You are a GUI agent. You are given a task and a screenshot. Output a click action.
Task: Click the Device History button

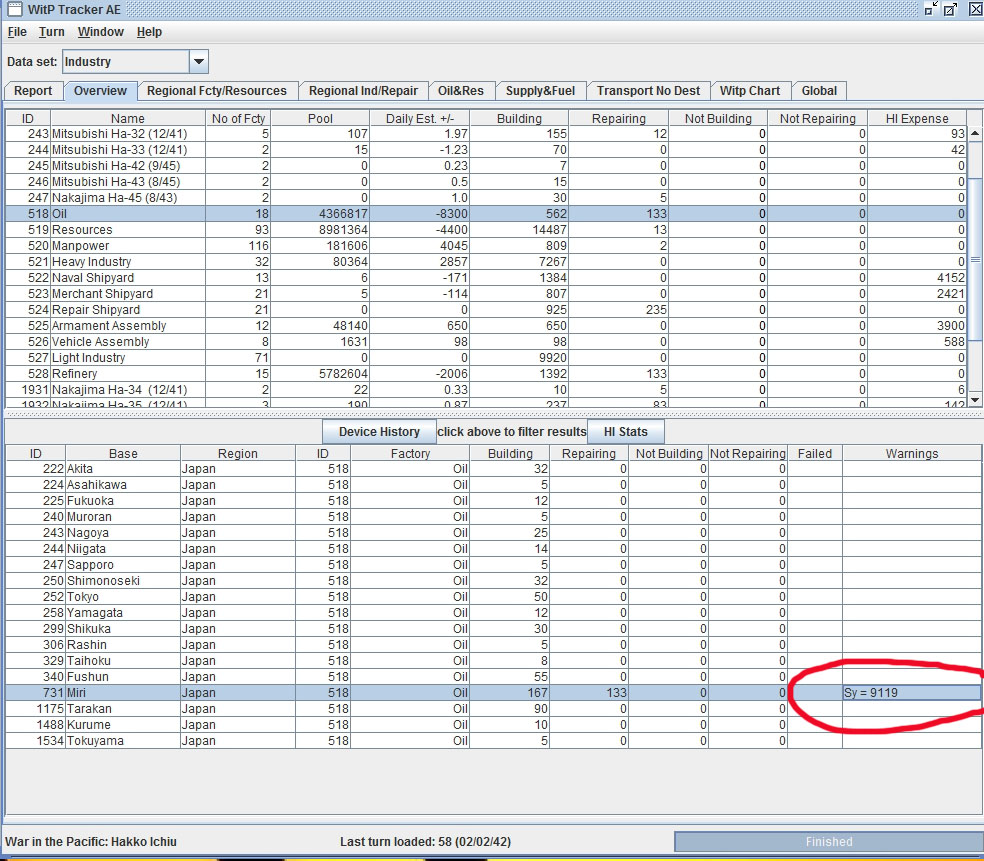(379, 432)
